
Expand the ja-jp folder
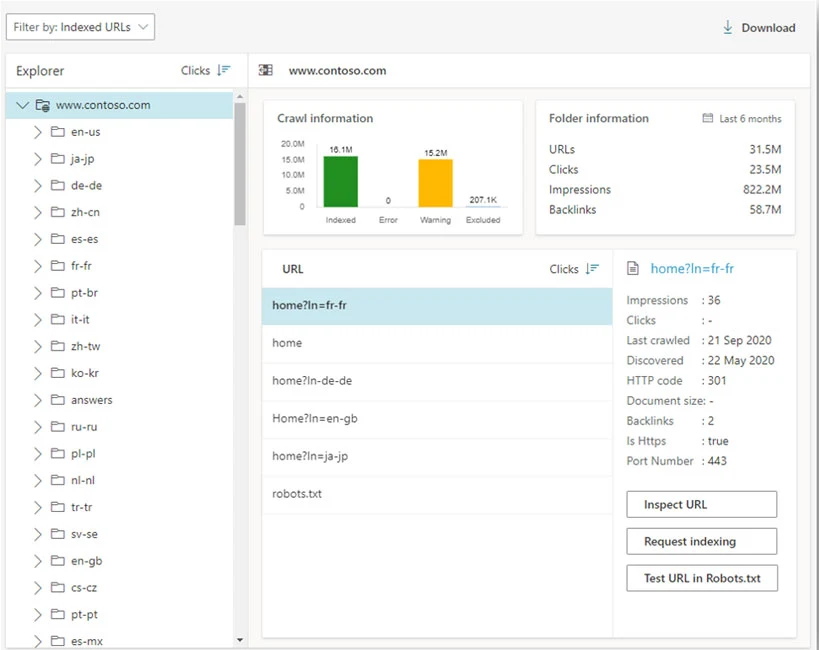click(x=37, y=159)
